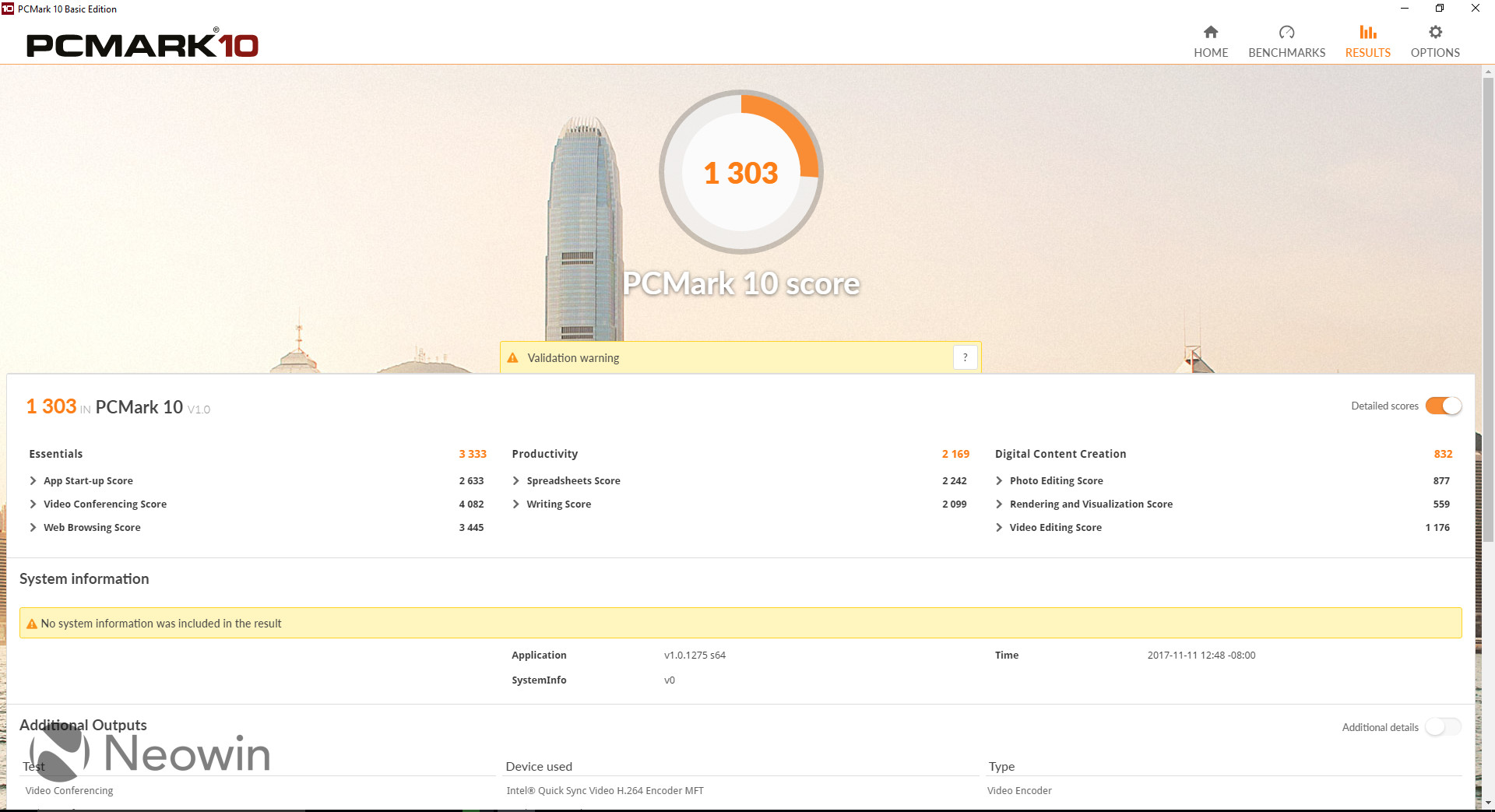Click the Rendering and Visualization score 559
1495x812 pixels.
[1441, 504]
